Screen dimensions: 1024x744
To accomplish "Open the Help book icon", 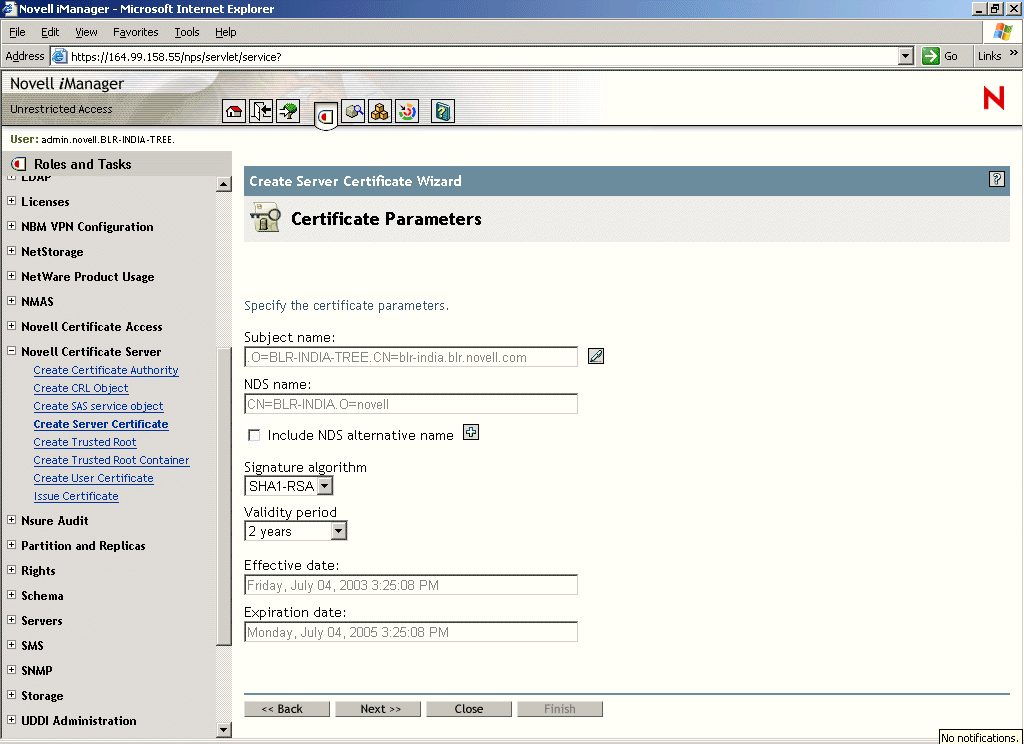I will (443, 112).
